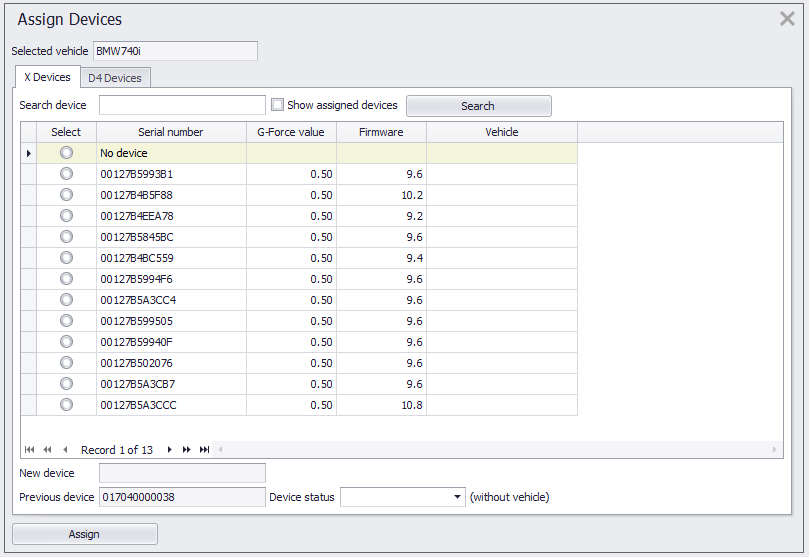Viewport: 809px width, 557px height.
Task: Choose device 00127B5A3CCC radio button
Action: pyautogui.click(x=66, y=405)
